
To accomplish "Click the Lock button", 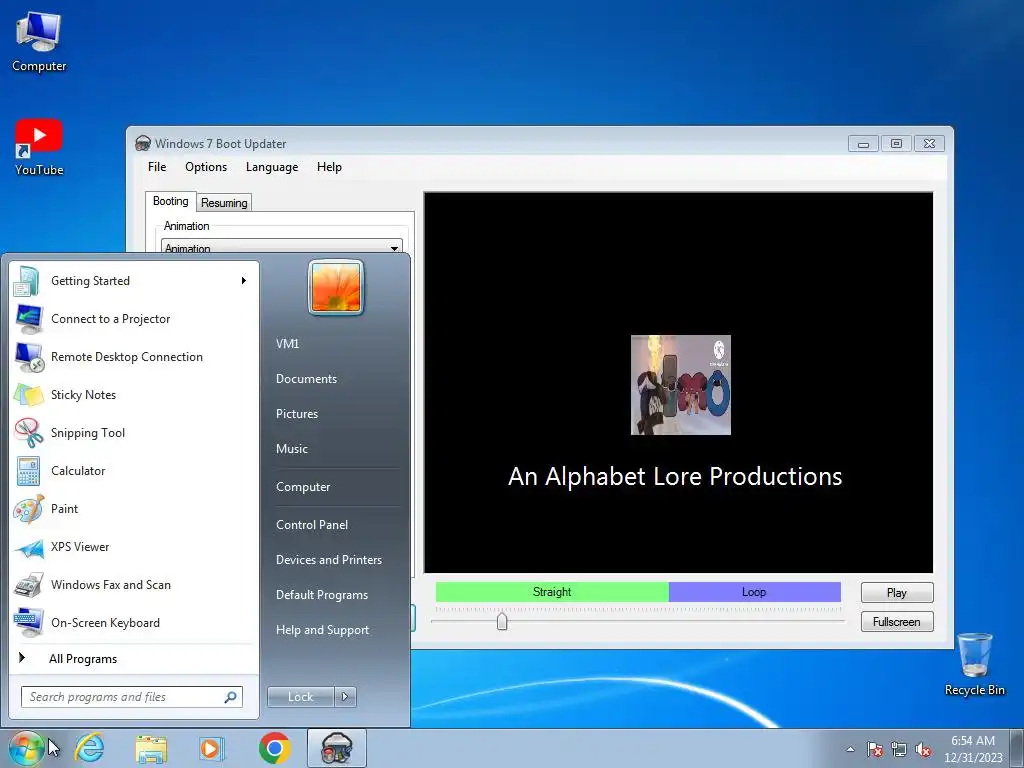I will pyautogui.click(x=300, y=697).
